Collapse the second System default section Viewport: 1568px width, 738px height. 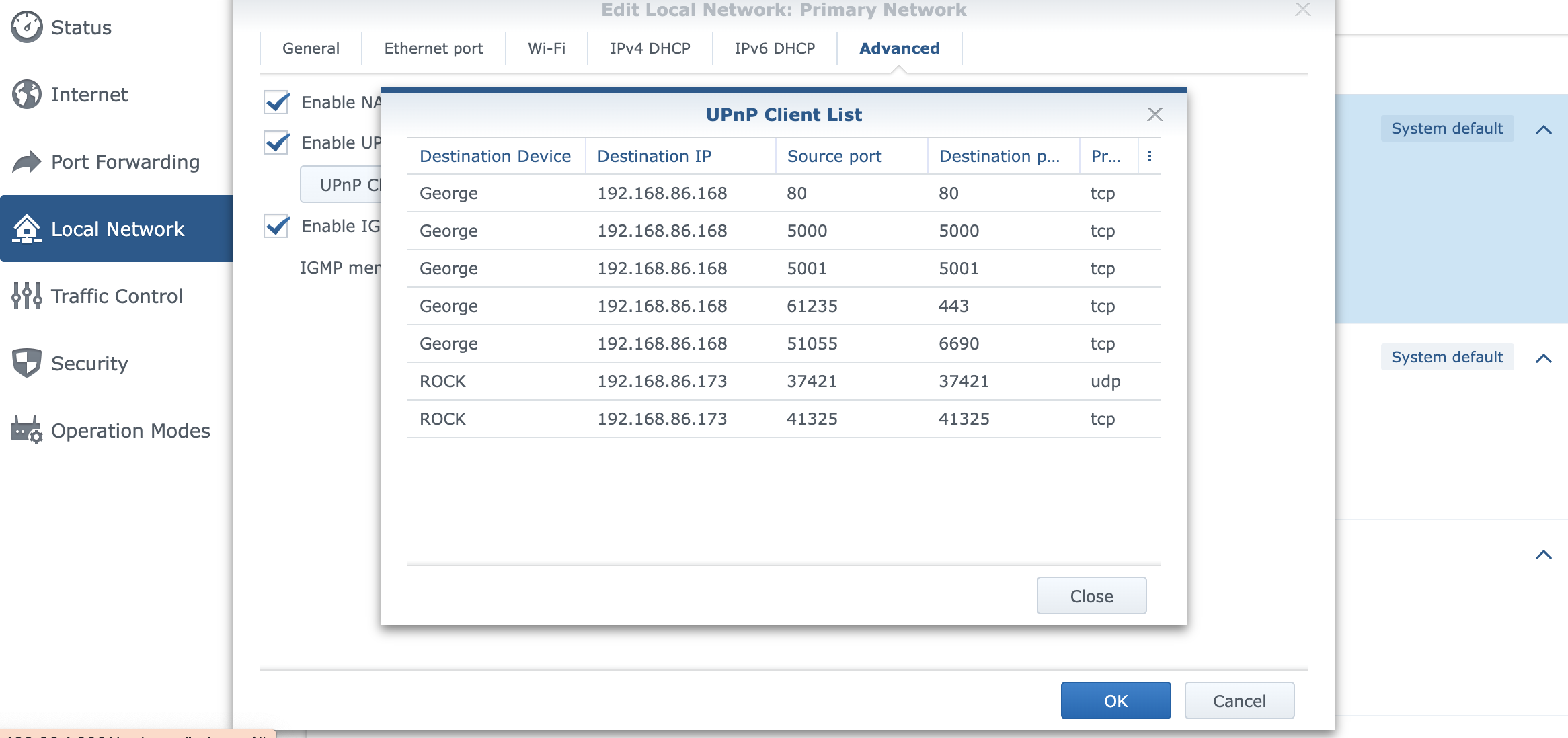coord(1544,358)
